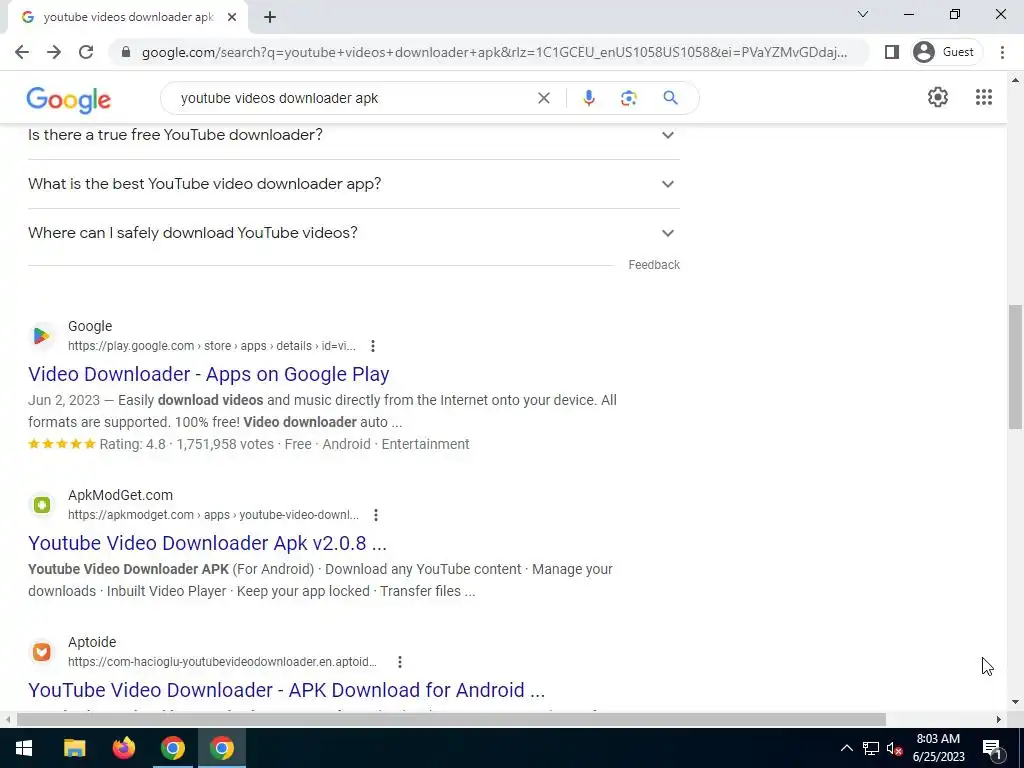
Task: Click the address bar URL
Action: pyautogui.click(x=494, y=52)
